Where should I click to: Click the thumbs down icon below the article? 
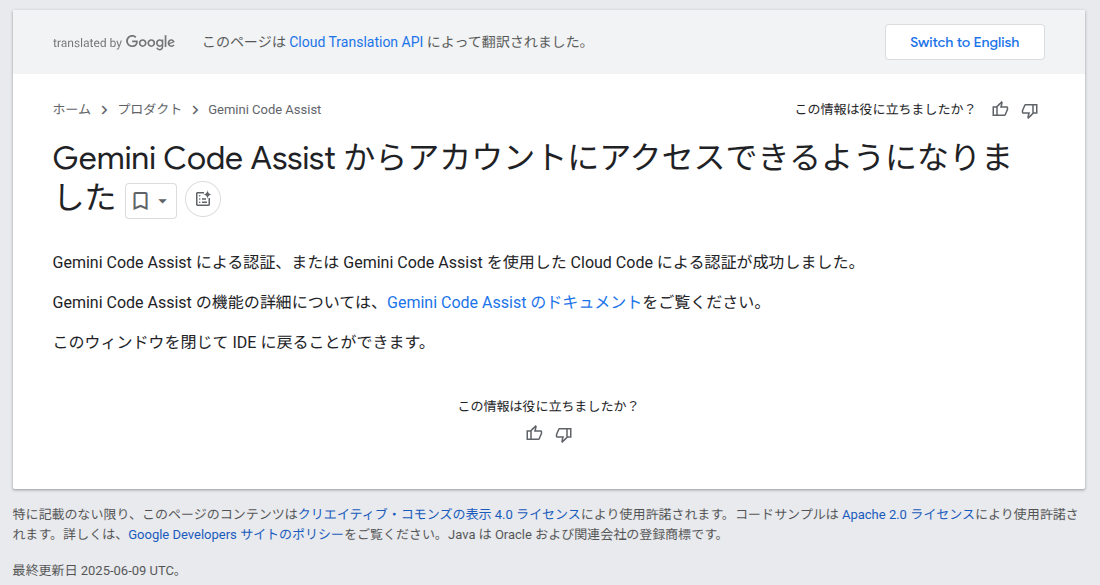[563, 434]
